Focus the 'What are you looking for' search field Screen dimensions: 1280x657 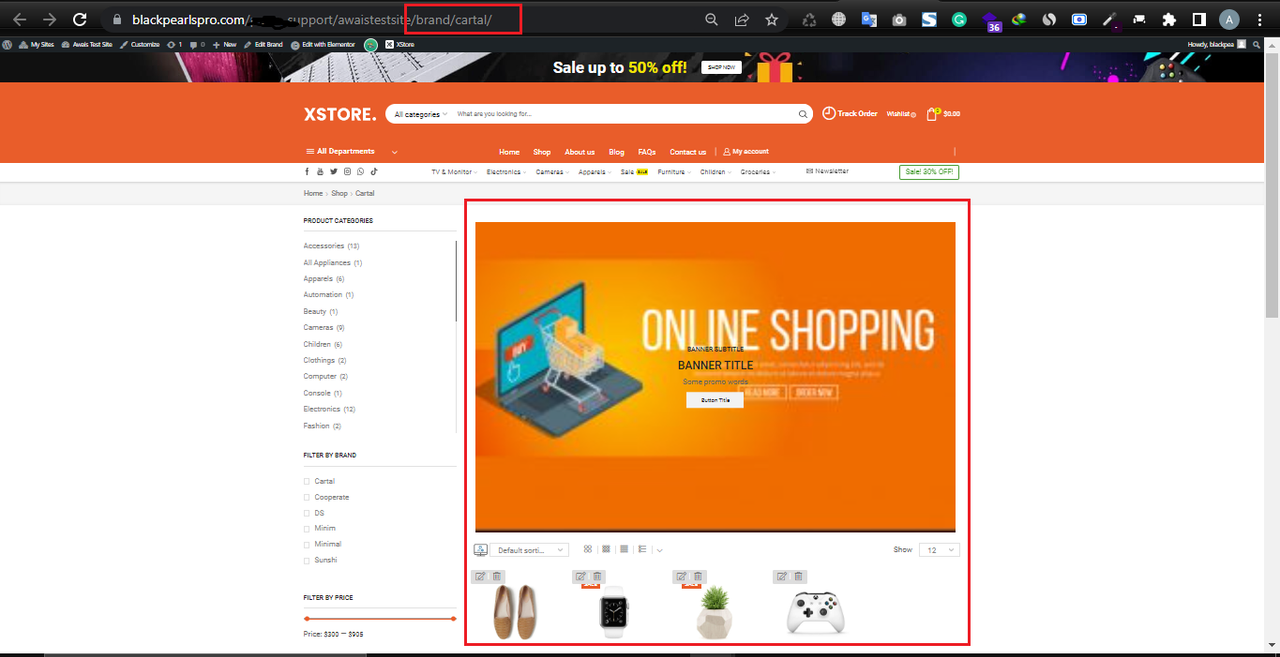pos(625,114)
